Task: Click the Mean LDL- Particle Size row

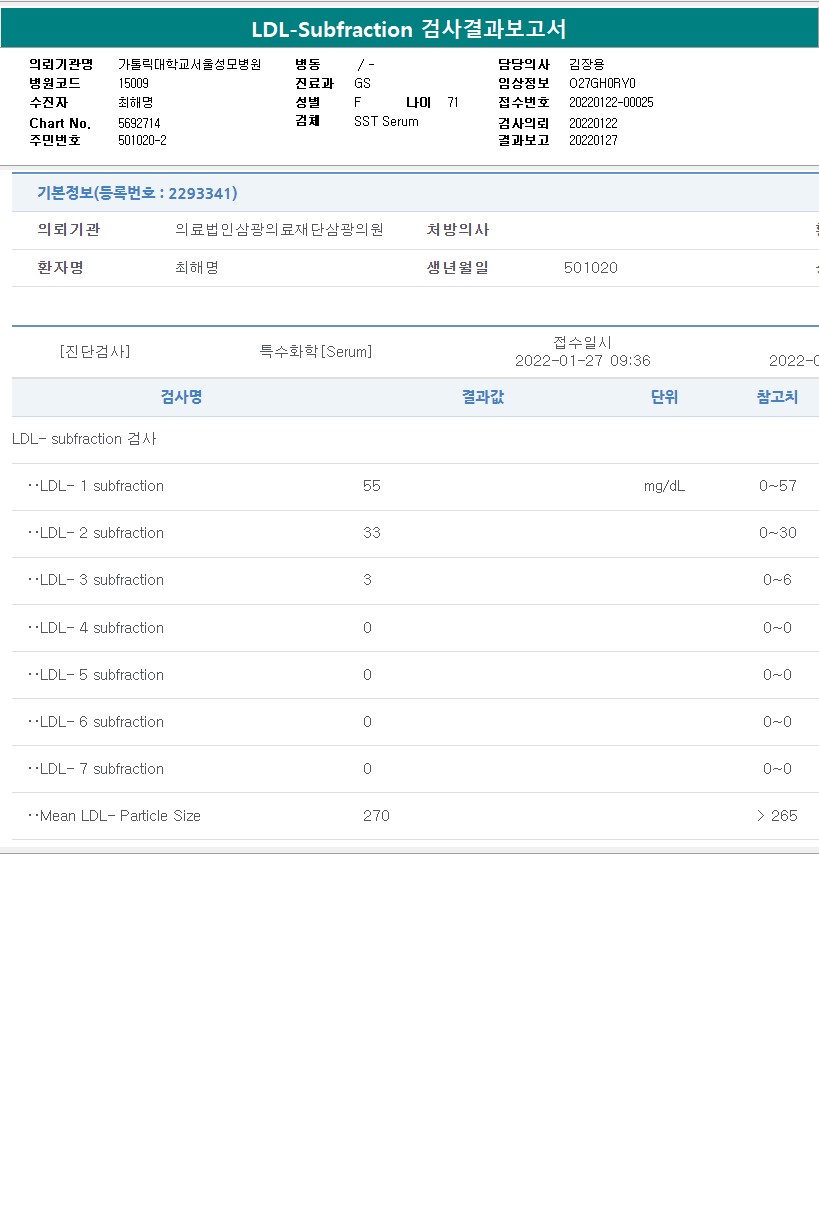Action: click(415, 816)
